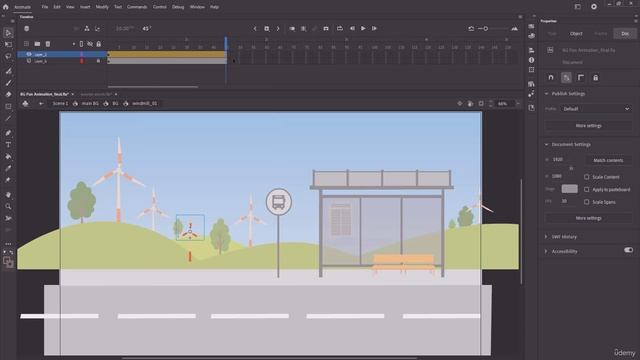Go to main BG symbol breadcrumb
This screenshot has width=640, height=360.
click(90, 104)
